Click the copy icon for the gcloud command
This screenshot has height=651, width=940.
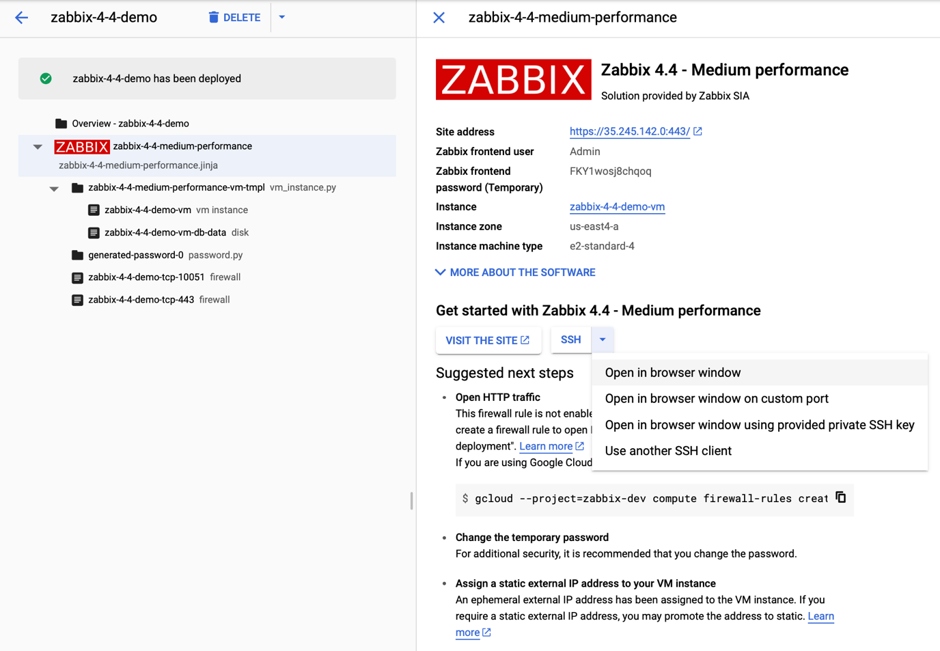pyautogui.click(x=841, y=497)
